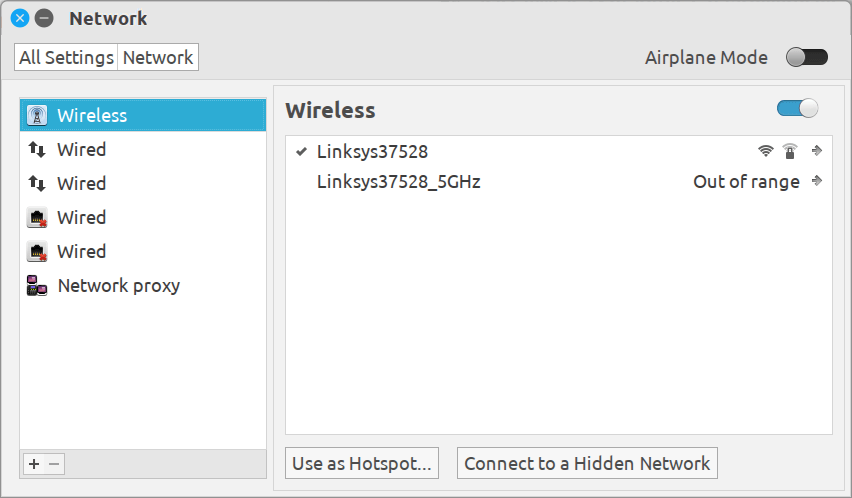Click the first Wired arrows icon
Screen dimensions: 852x498
37,150
